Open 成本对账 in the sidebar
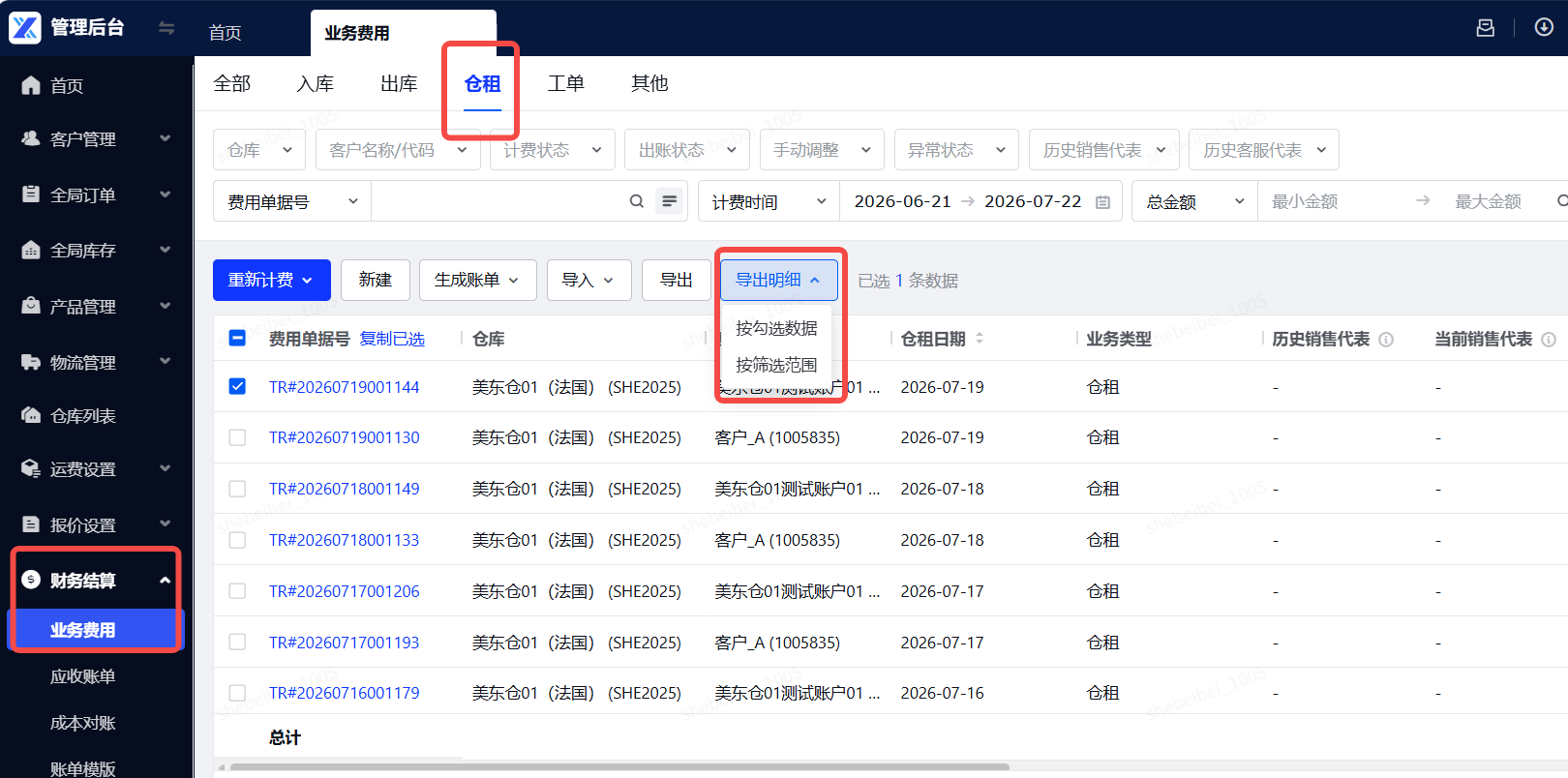Viewport: 1568px width, 778px height. pos(83,723)
